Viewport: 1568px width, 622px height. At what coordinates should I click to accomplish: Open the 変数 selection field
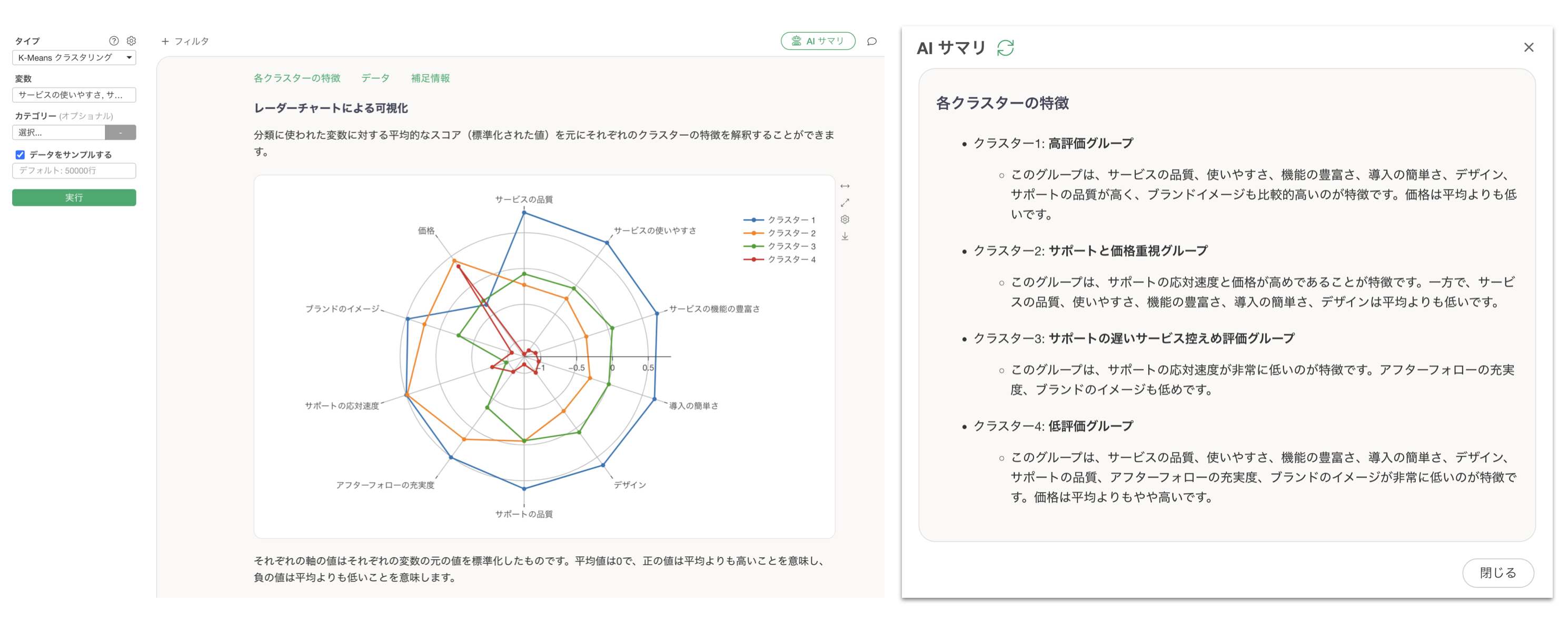(x=74, y=95)
